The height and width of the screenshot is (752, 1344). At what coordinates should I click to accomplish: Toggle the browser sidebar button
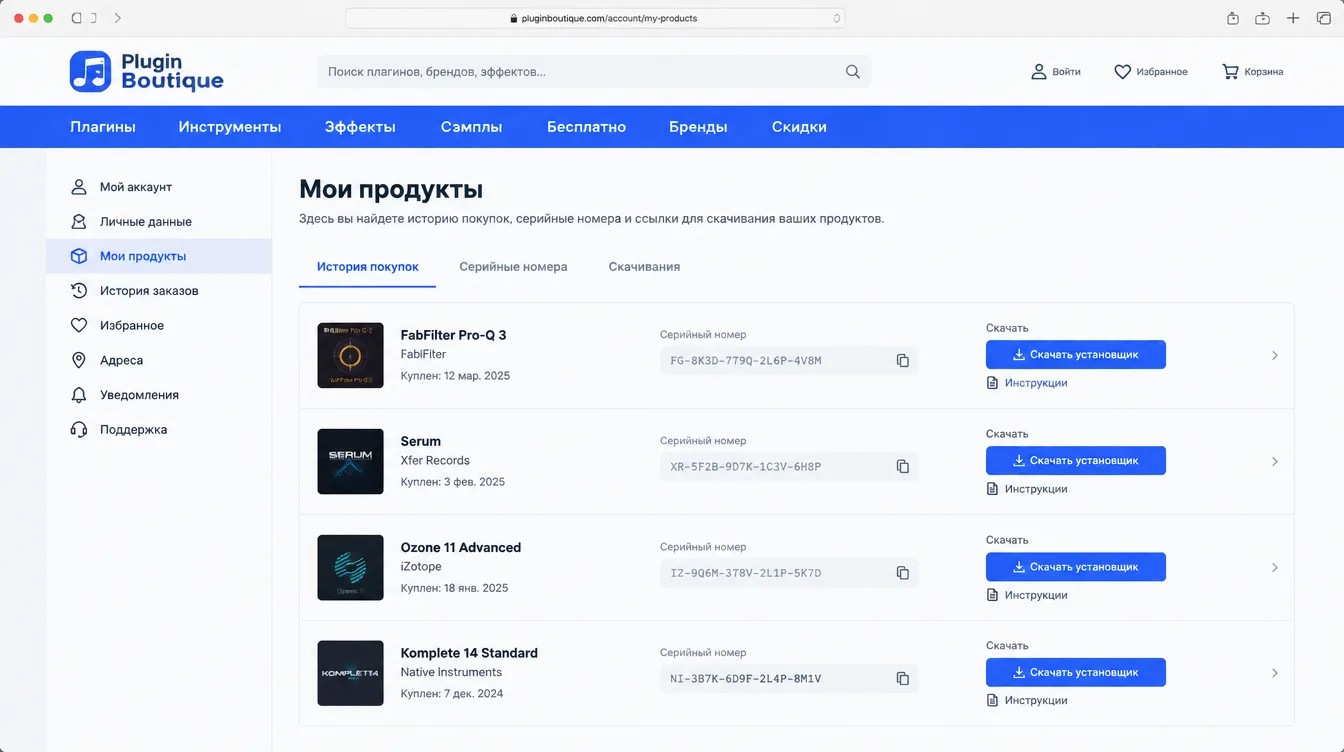tap(78, 18)
